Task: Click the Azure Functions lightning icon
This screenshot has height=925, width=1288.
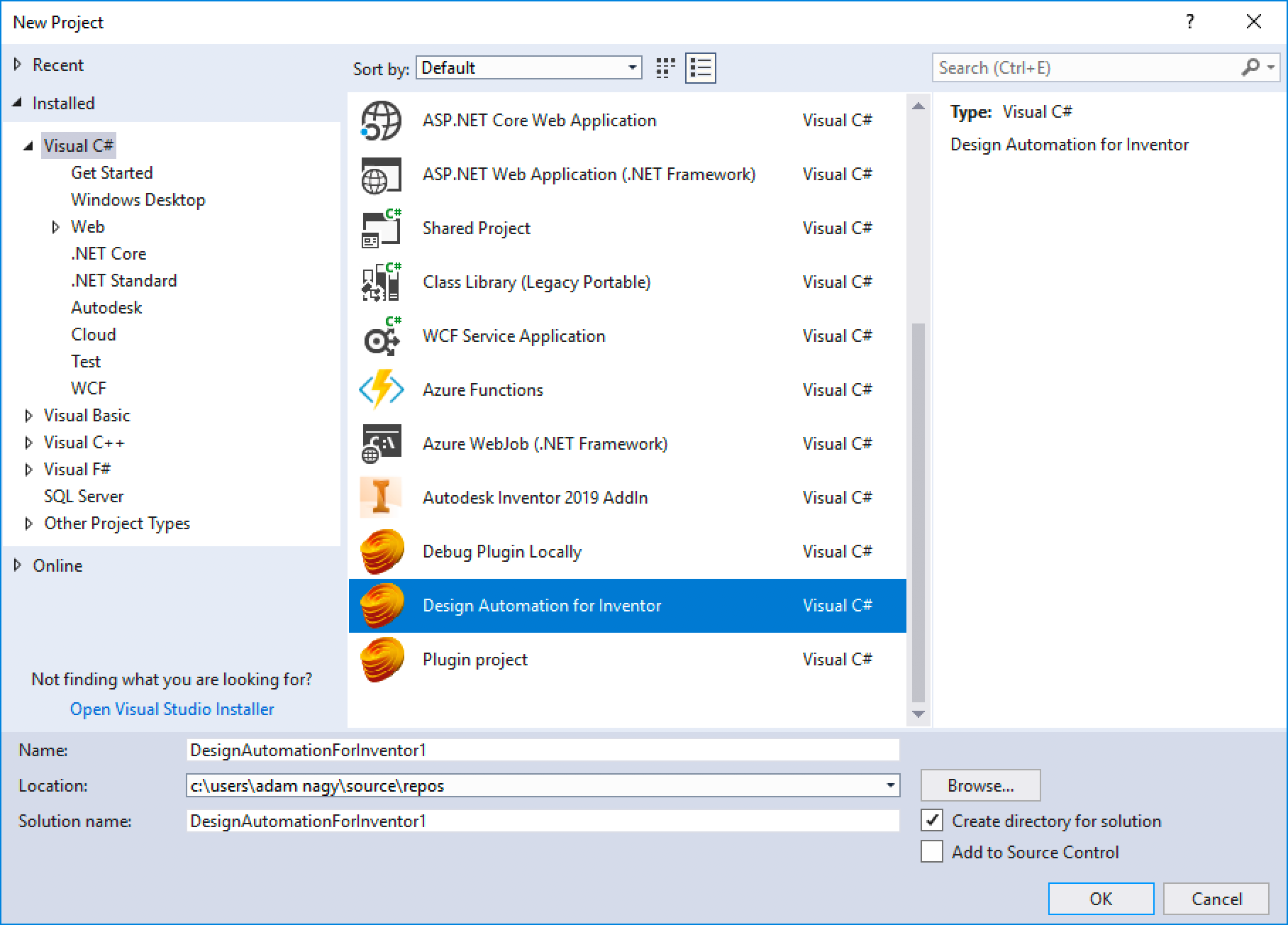Action: point(382,390)
